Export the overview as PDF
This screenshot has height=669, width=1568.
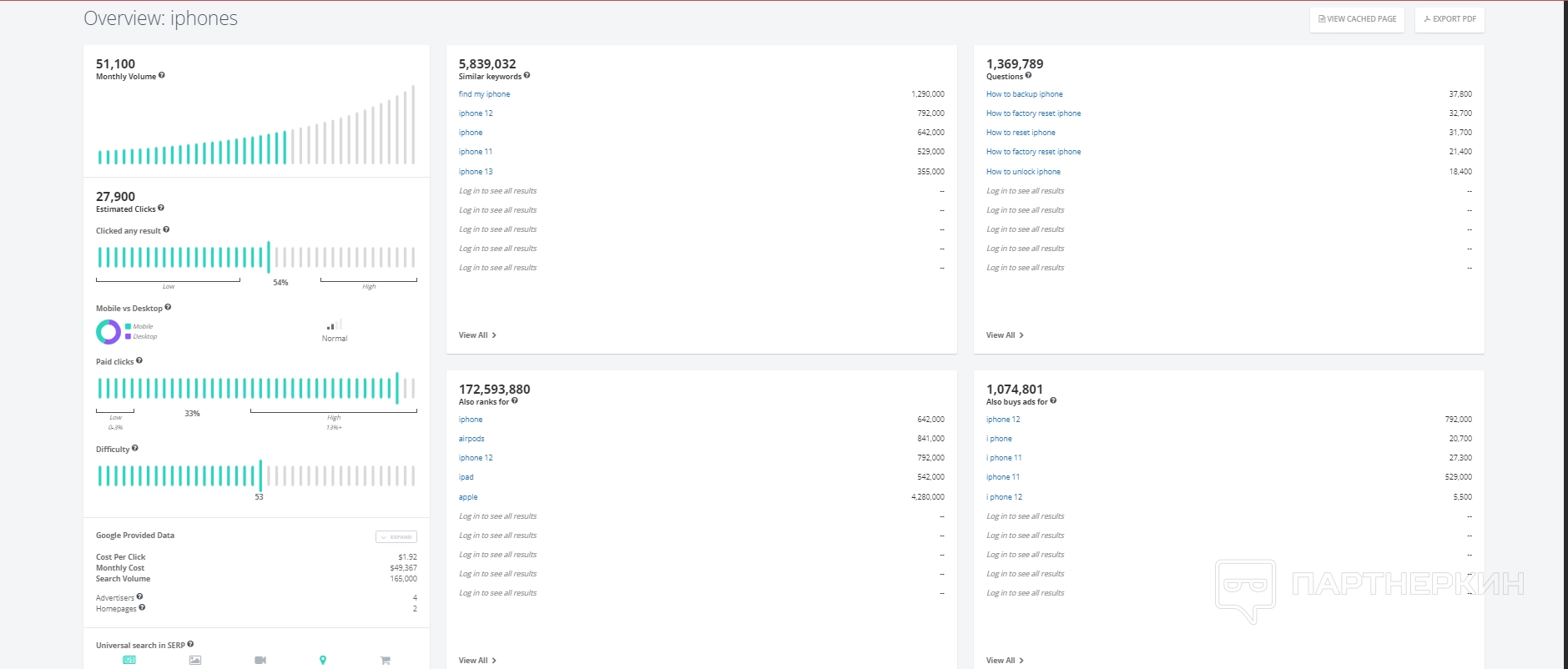click(x=1450, y=19)
